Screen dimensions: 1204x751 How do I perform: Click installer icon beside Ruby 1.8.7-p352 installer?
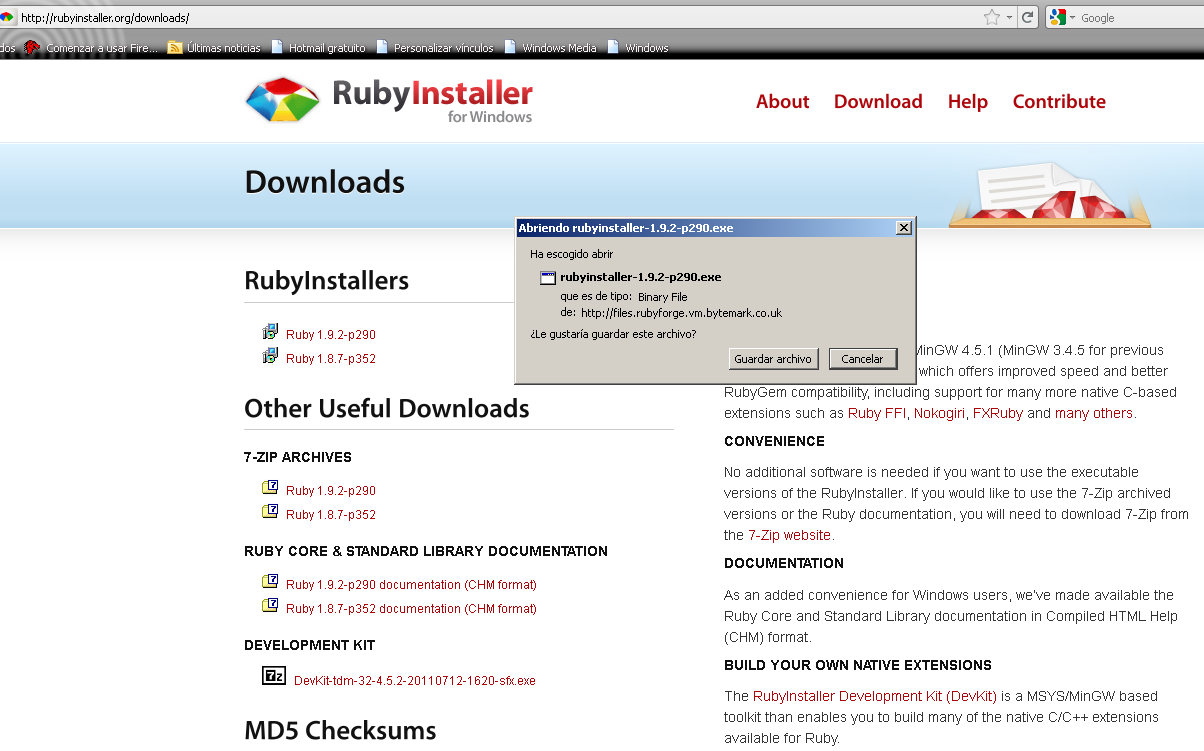270,356
